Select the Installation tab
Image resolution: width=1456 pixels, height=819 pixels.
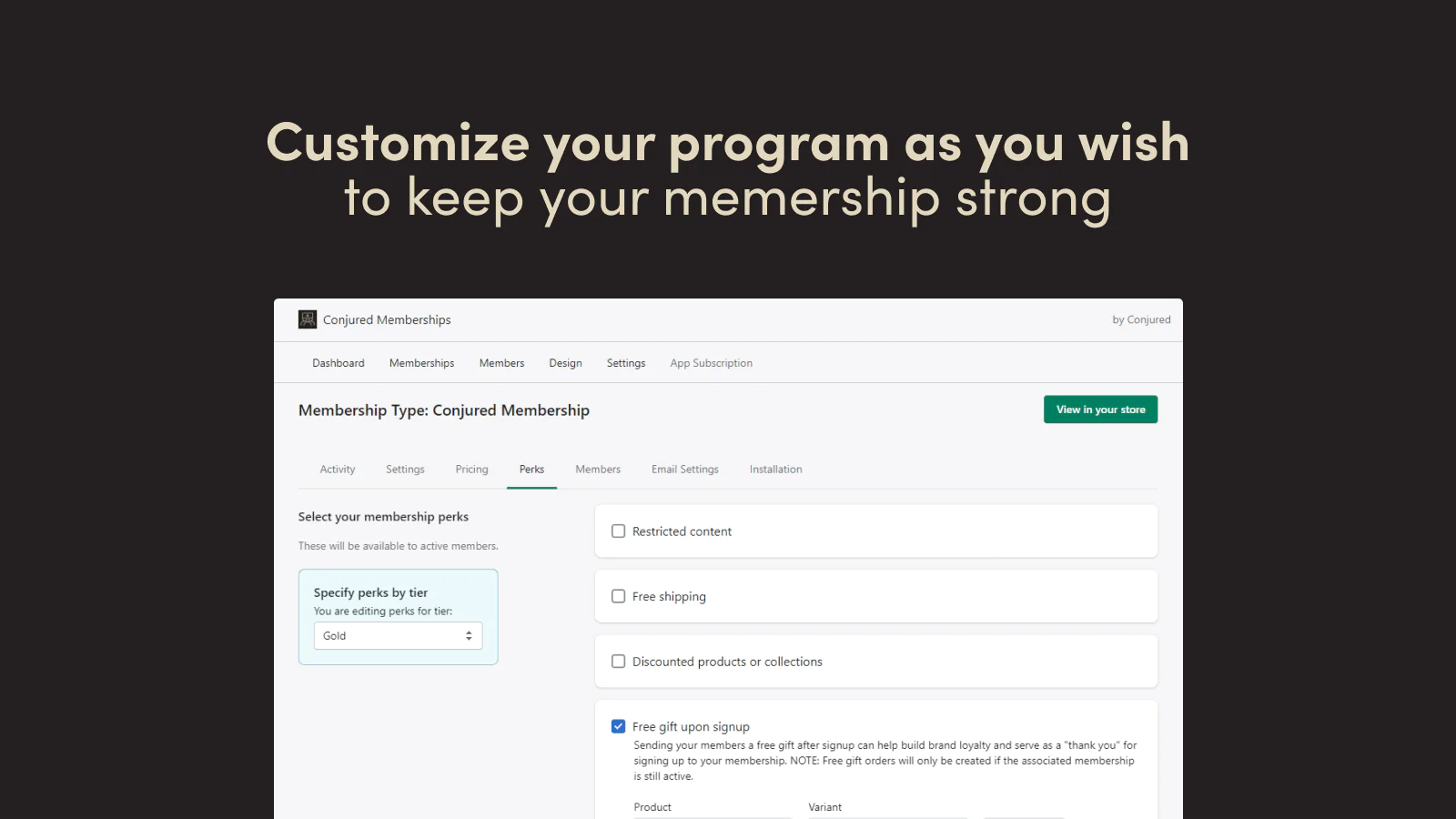[x=775, y=470]
